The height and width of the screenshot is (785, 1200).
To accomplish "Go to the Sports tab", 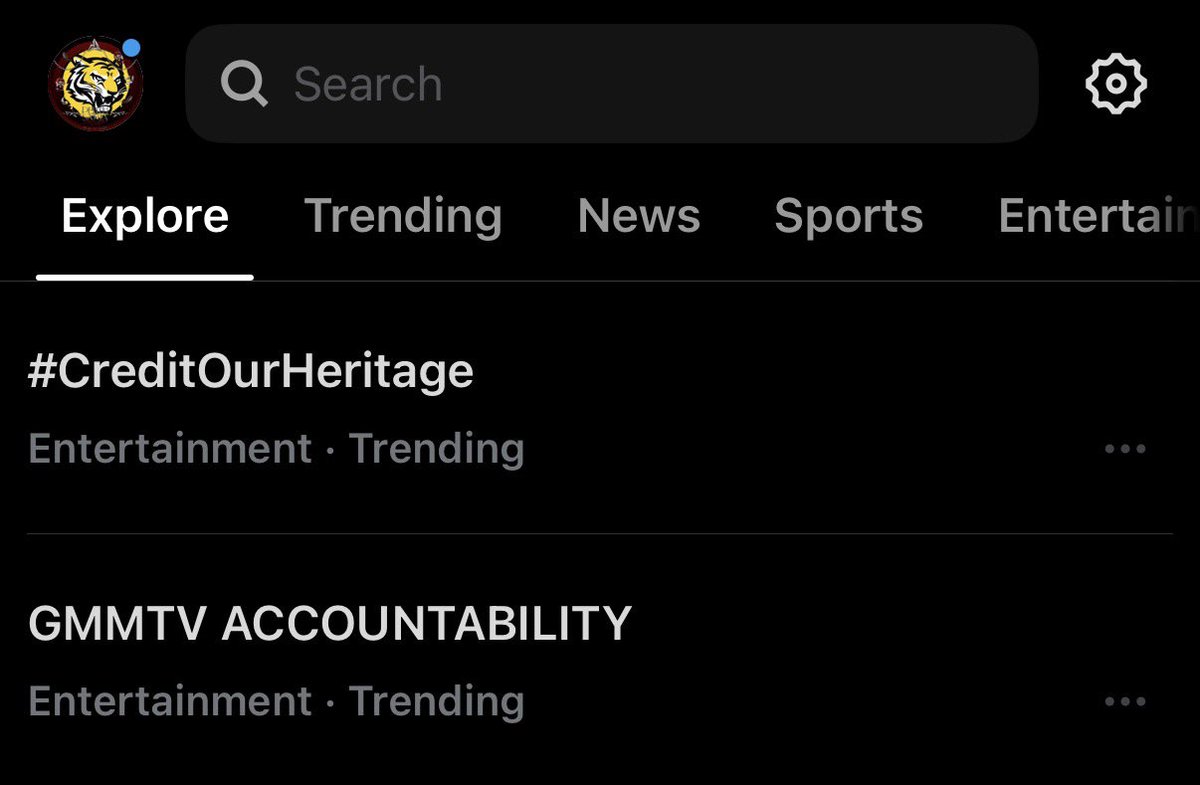I will (849, 217).
